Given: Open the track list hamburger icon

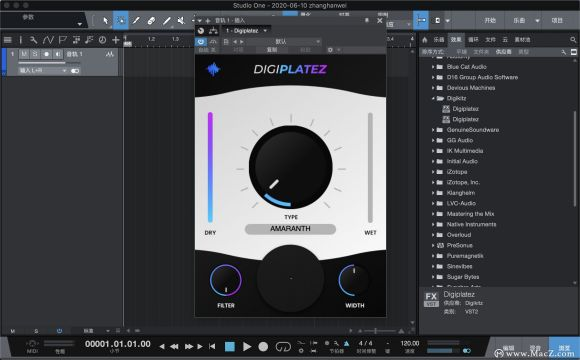Looking at the screenshot, I should click(7, 40).
